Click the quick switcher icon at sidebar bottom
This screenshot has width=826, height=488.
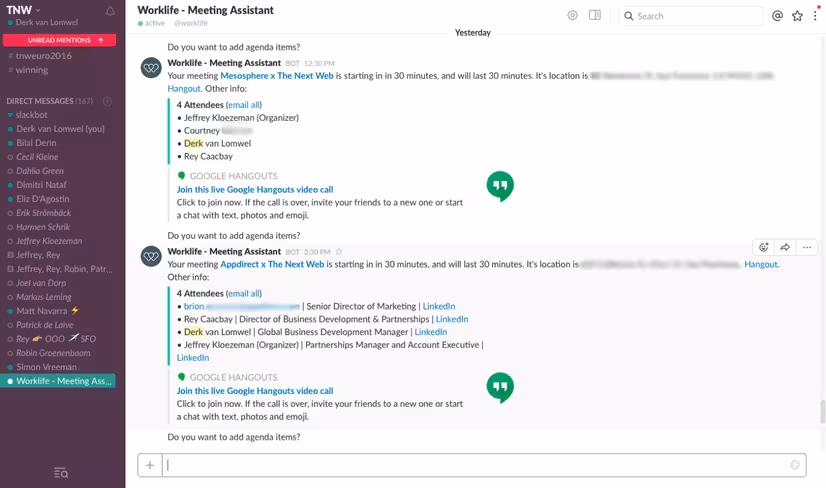[61, 473]
